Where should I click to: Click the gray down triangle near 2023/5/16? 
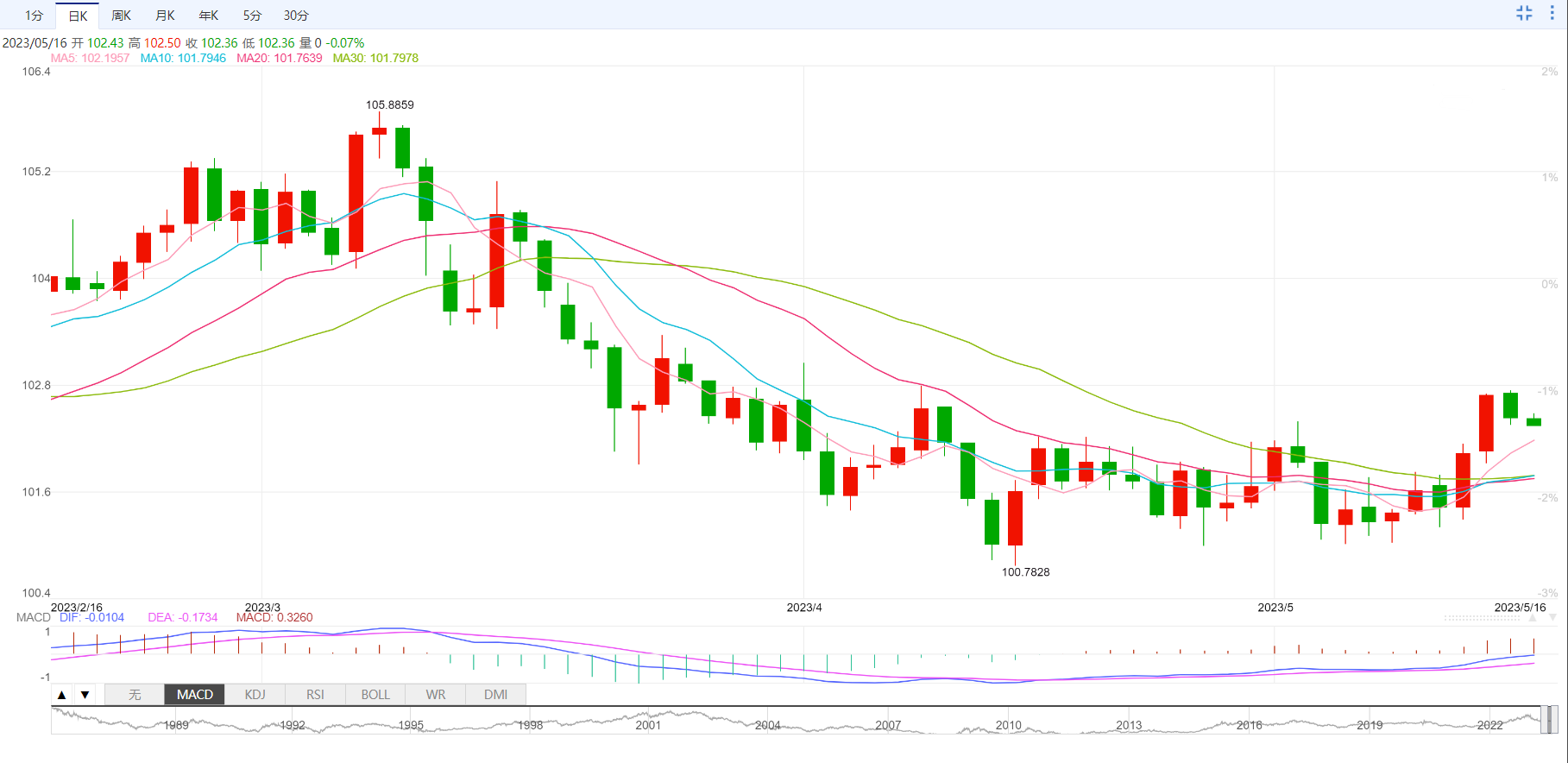point(1552,618)
